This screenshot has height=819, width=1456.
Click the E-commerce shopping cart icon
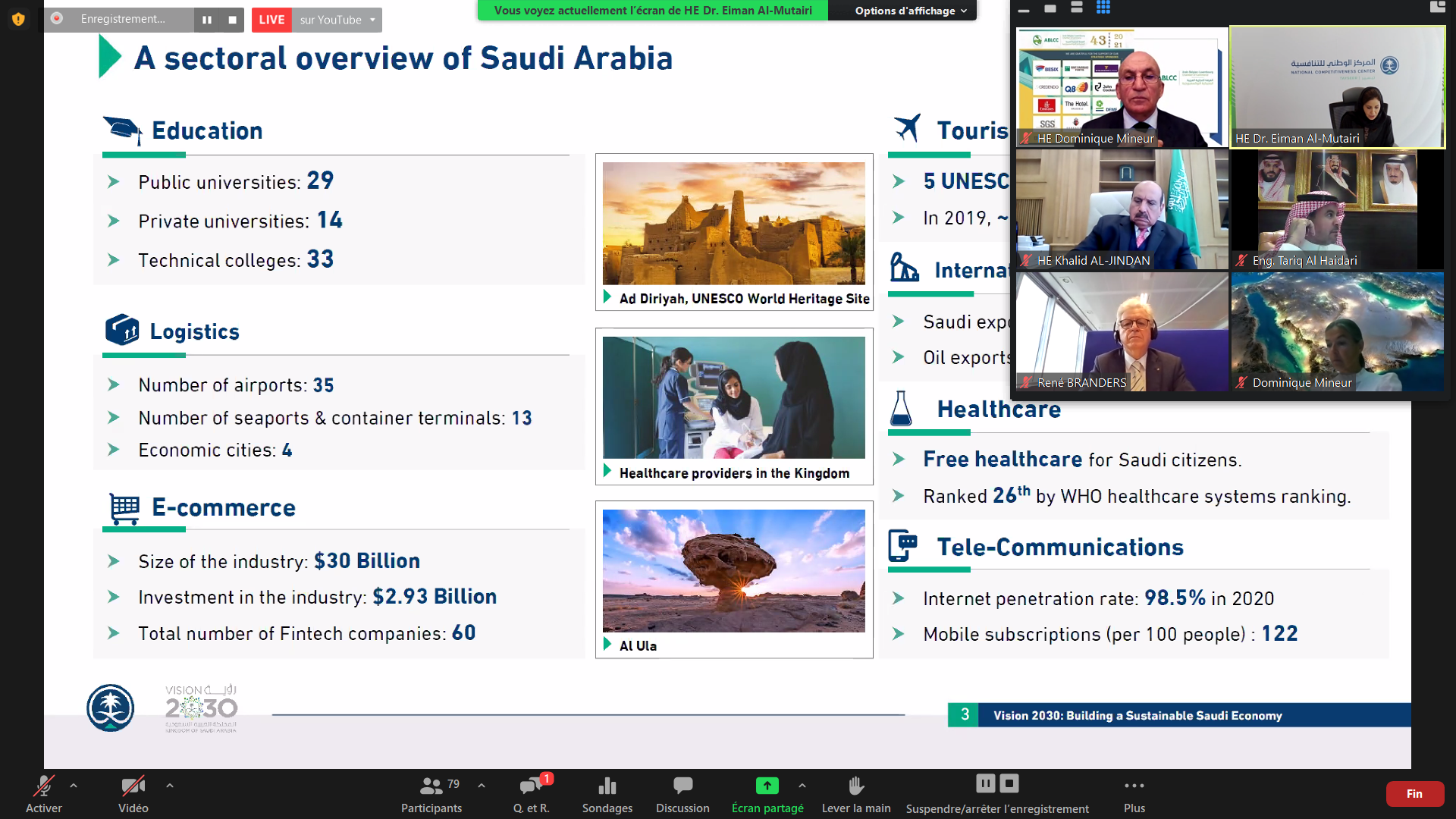coord(124,508)
